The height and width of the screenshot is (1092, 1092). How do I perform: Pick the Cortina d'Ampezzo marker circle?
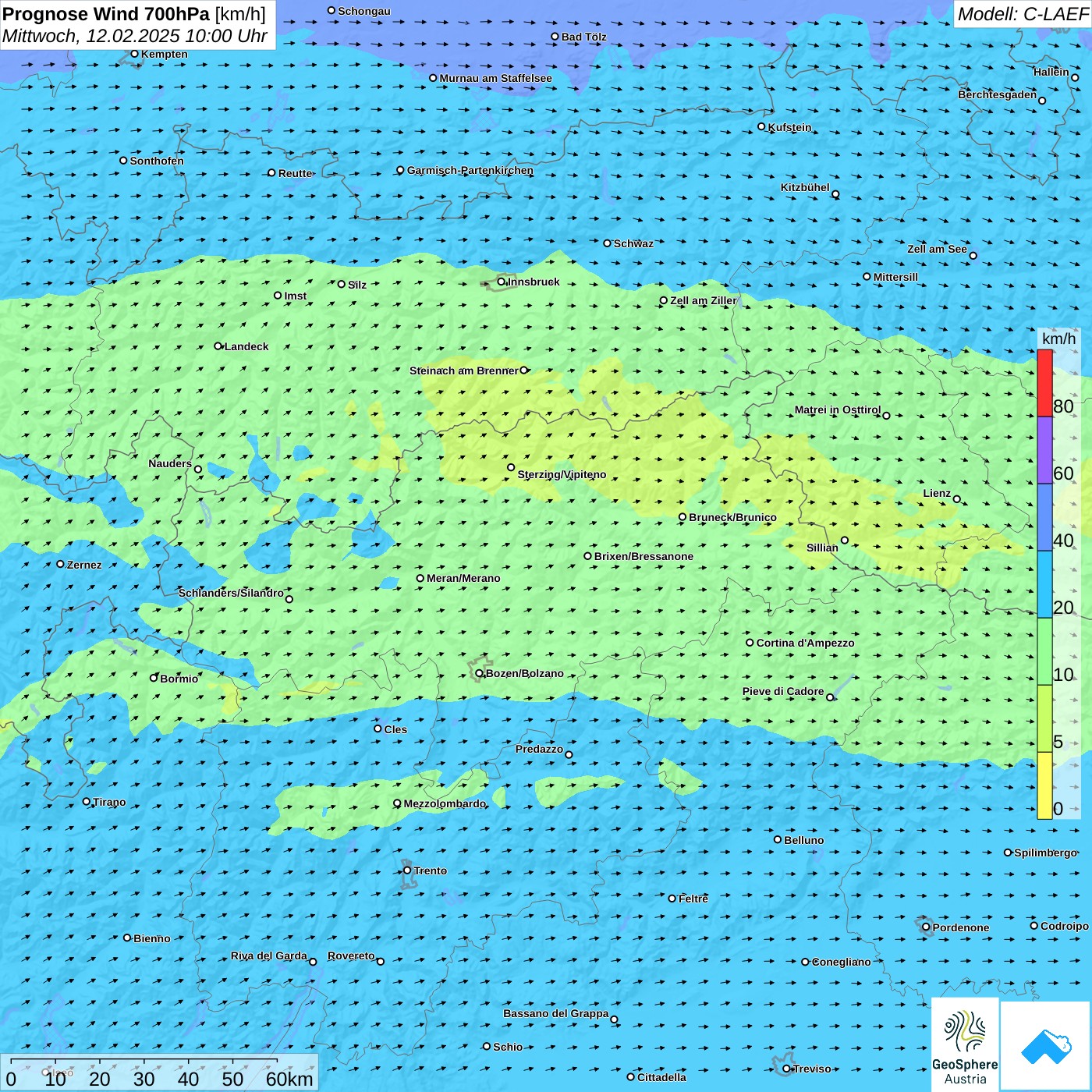[x=750, y=643]
